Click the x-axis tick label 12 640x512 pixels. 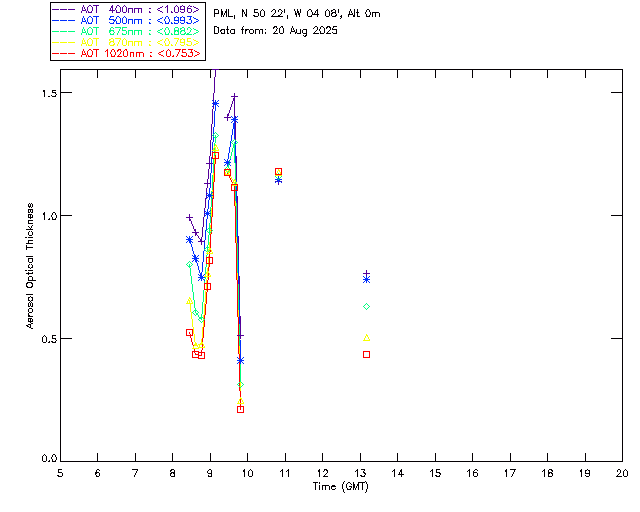coord(322,473)
